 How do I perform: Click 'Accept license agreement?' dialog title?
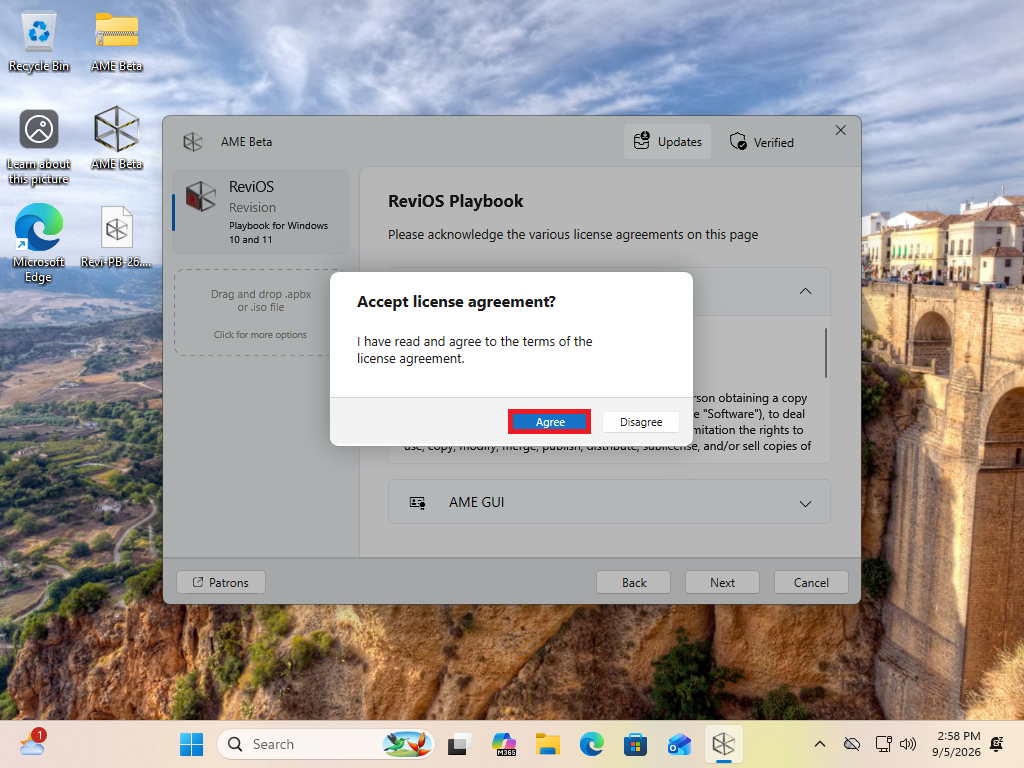coord(456,302)
